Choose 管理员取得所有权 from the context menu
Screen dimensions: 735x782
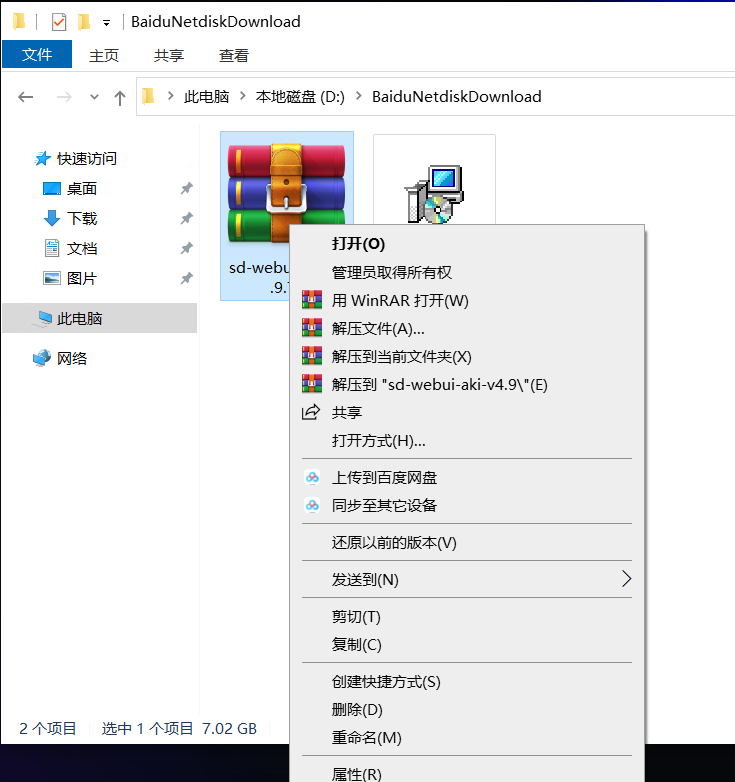467,272
